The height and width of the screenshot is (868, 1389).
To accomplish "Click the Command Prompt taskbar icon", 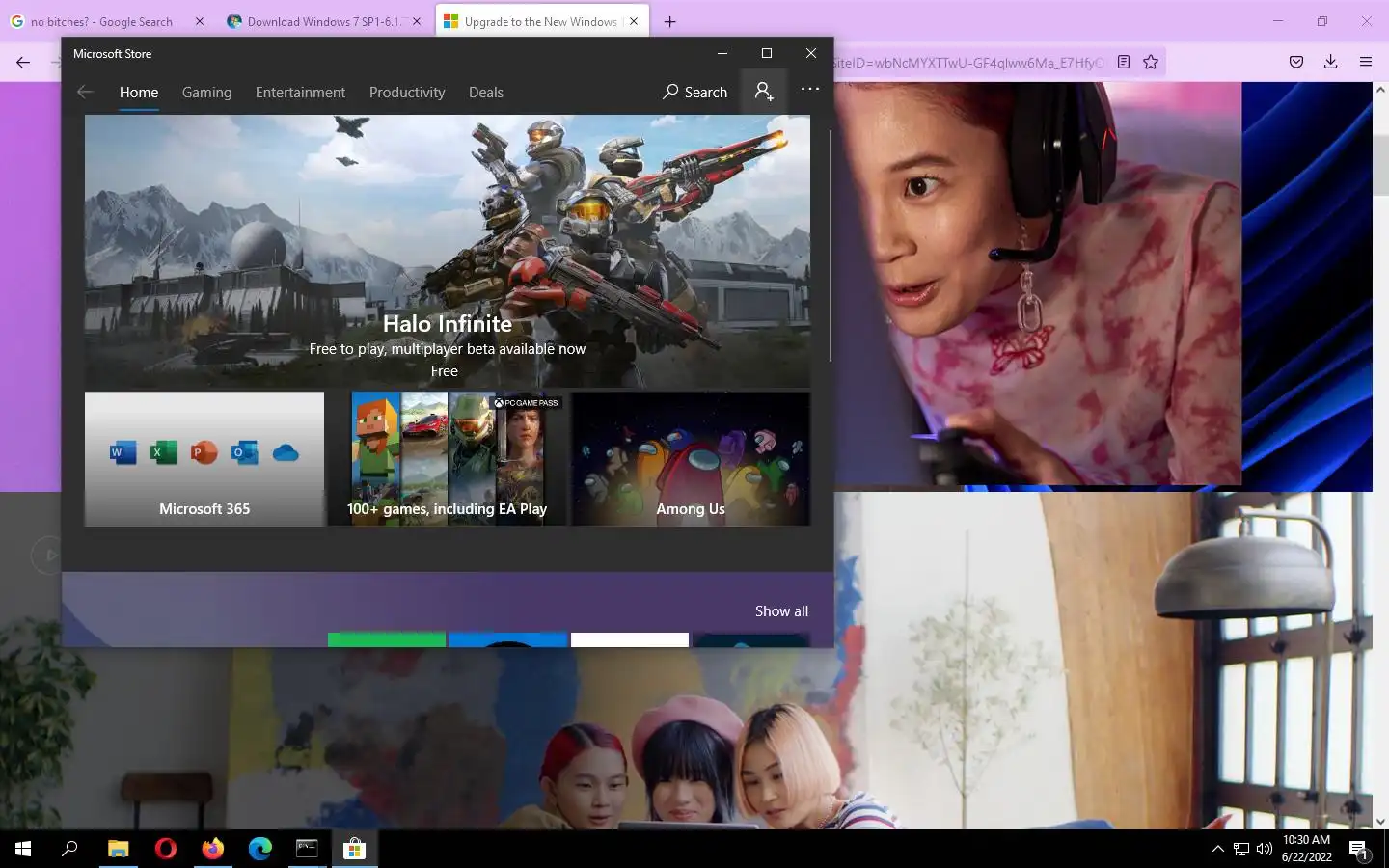I will [x=307, y=849].
